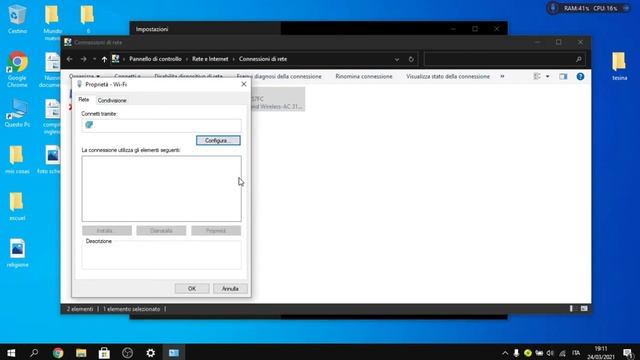
Task: Go forward in Connessioni di rete window
Action: (x=83, y=59)
